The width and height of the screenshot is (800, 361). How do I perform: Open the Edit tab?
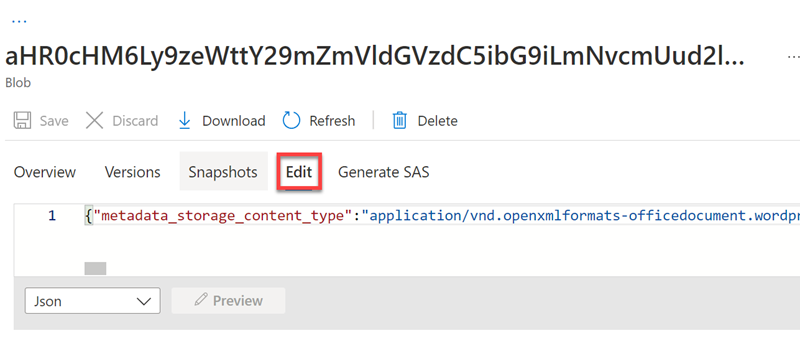point(299,172)
